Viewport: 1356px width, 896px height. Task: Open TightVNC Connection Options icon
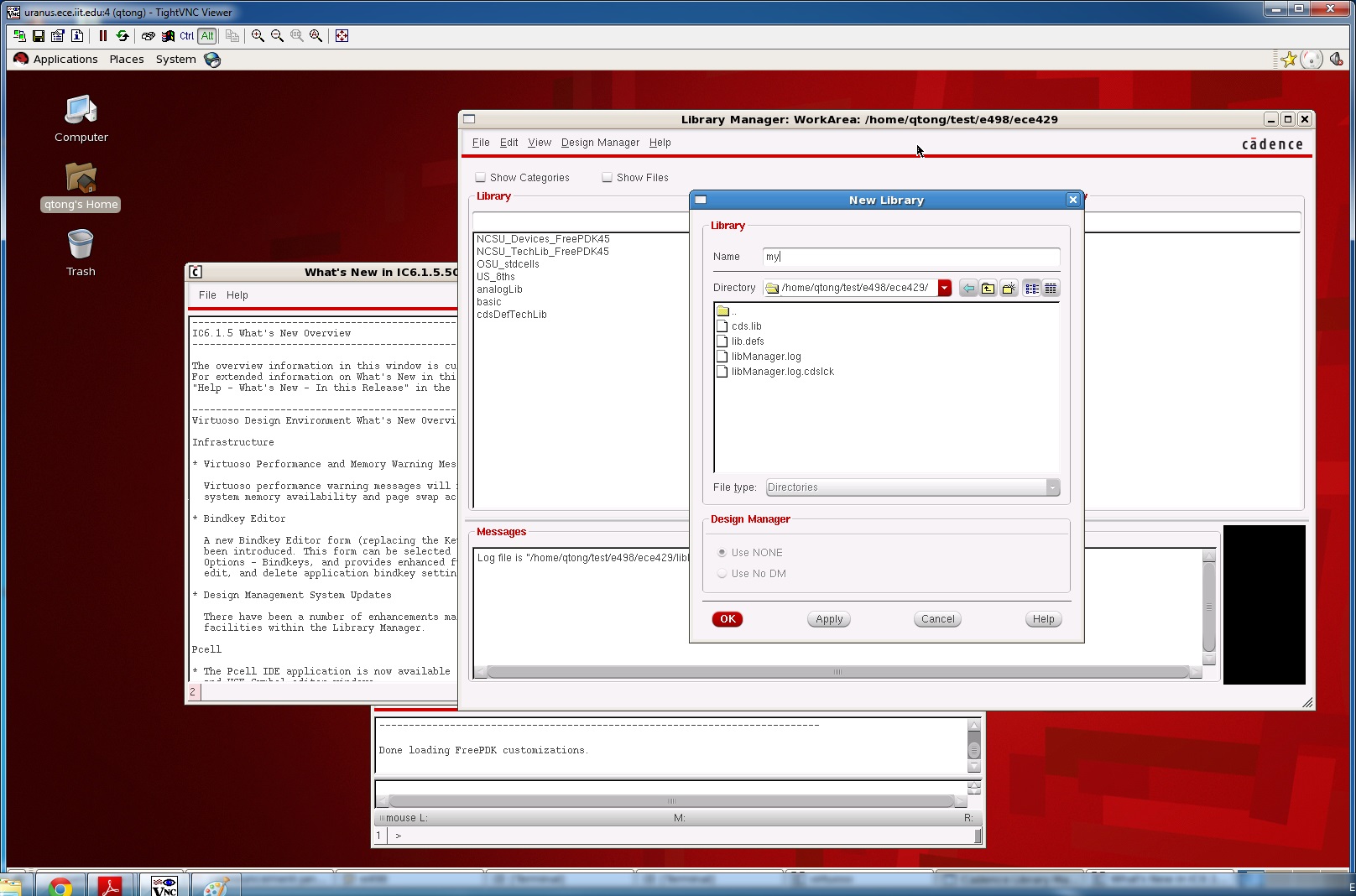click(58, 36)
